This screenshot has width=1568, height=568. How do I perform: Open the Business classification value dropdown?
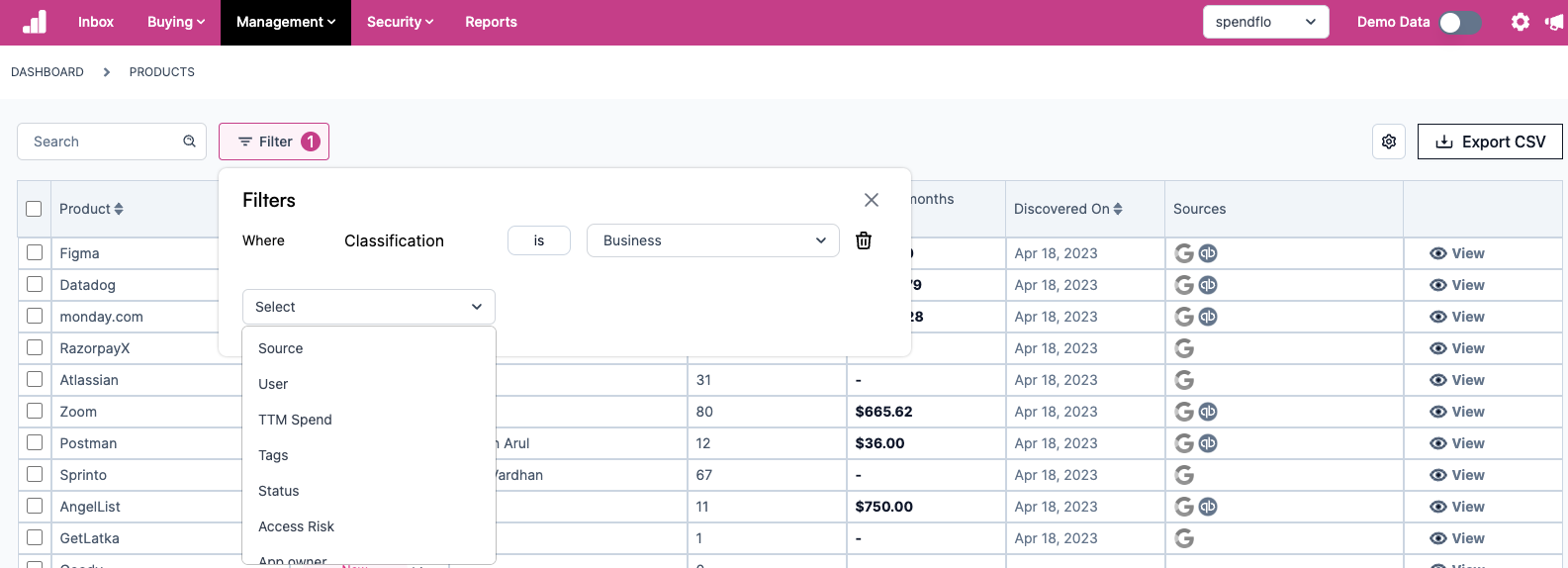point(713,240)
